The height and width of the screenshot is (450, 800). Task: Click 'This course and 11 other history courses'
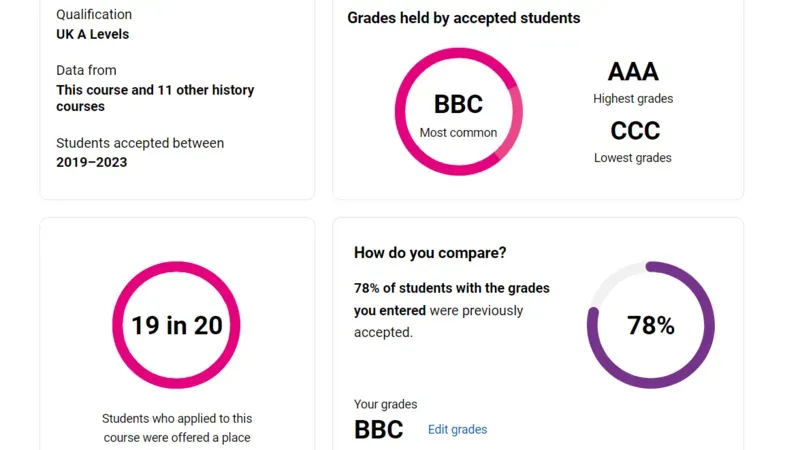coord(155,98)
